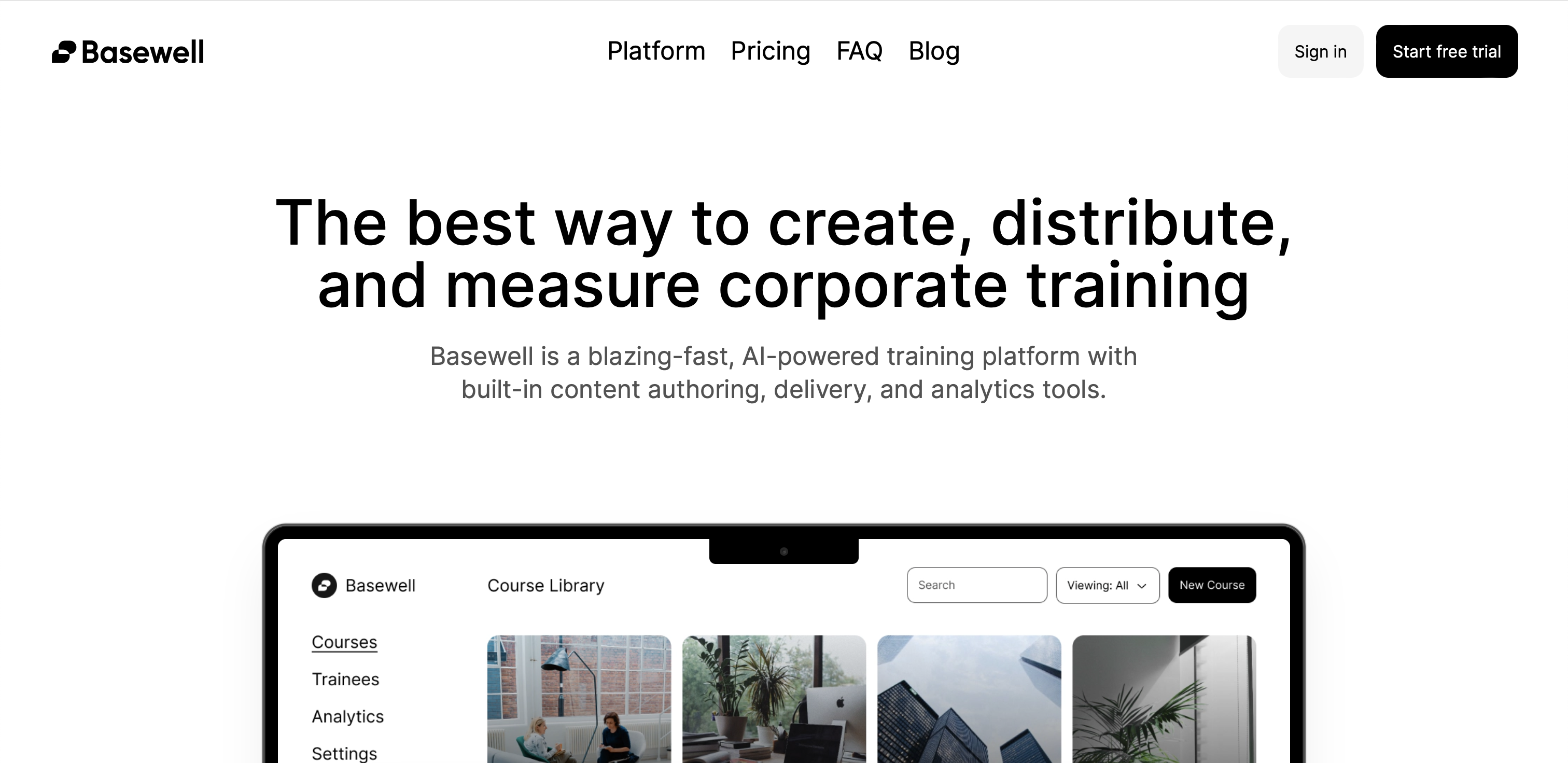The height and width of the screenshot is (763, 1568).
Task: Expand the FAQ navigation menu item
Action: point(859,51)
